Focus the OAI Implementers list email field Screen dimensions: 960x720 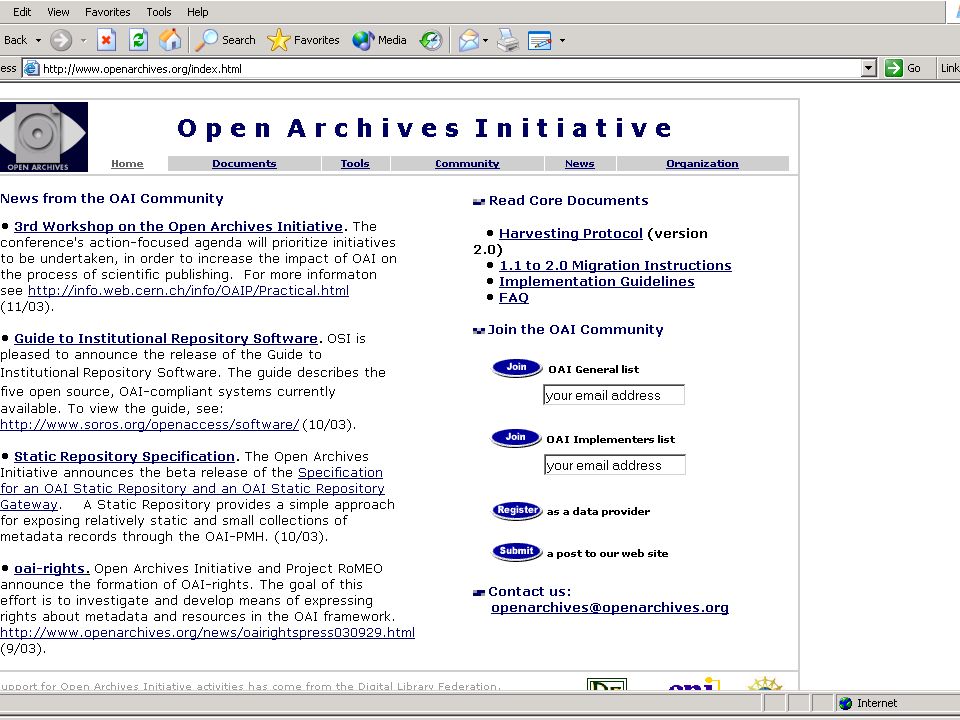point(615,465)
